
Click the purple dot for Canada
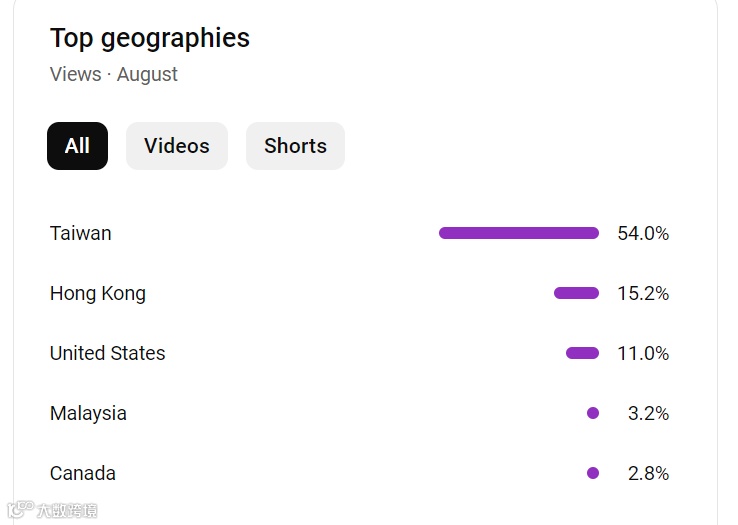click(x=593, y=473)
